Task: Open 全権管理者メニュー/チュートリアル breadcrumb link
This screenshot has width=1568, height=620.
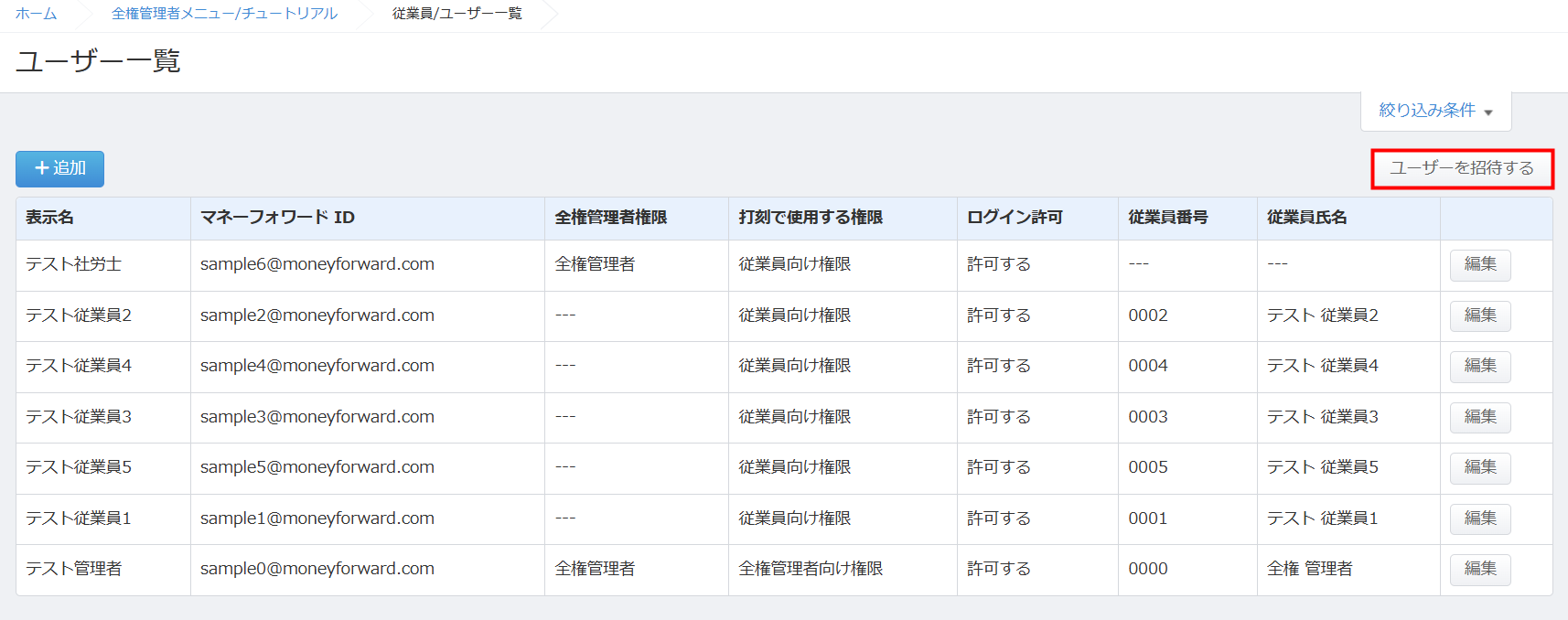Action: 224,14
